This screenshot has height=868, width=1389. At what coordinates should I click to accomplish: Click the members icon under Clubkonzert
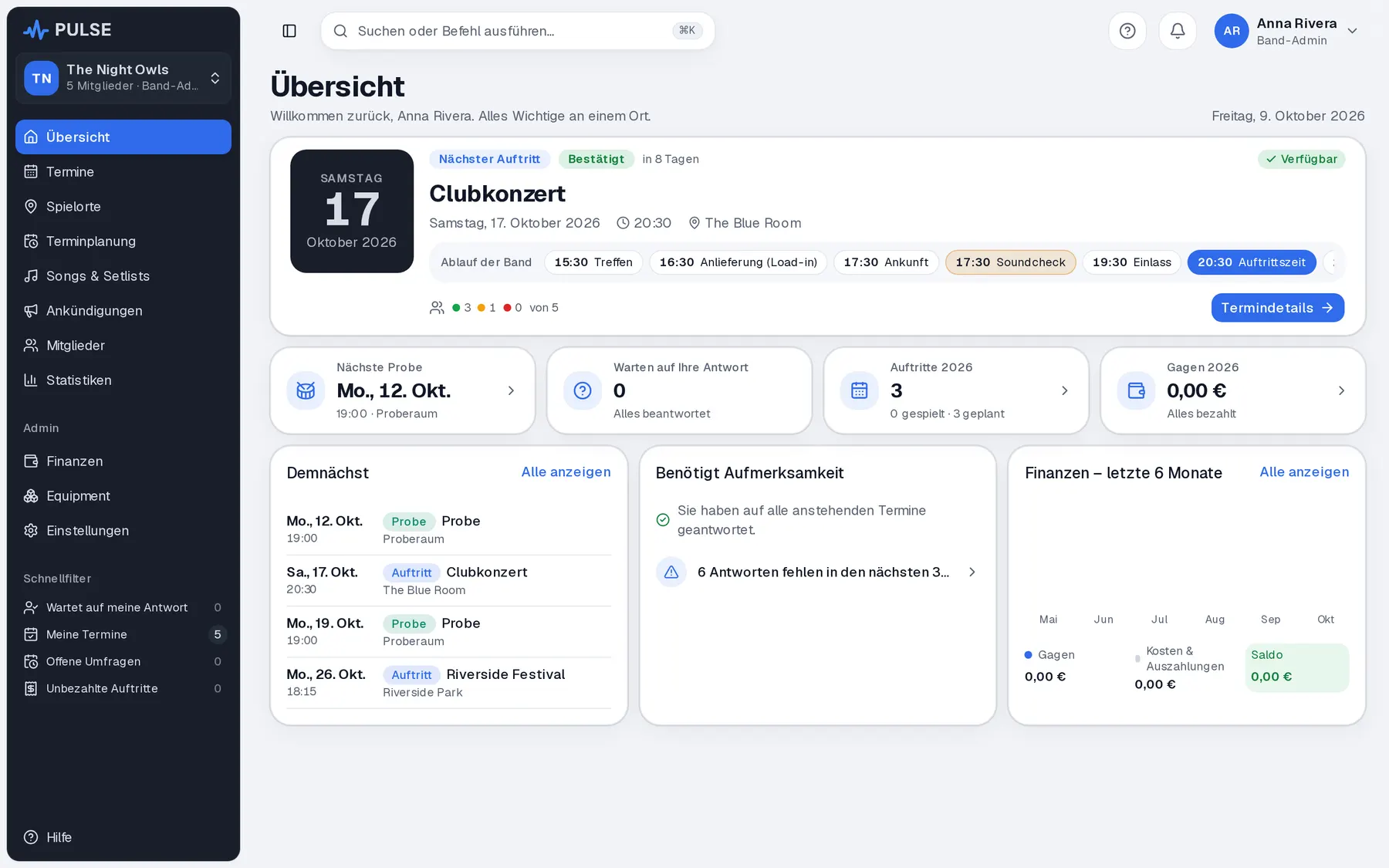(437, 307)
